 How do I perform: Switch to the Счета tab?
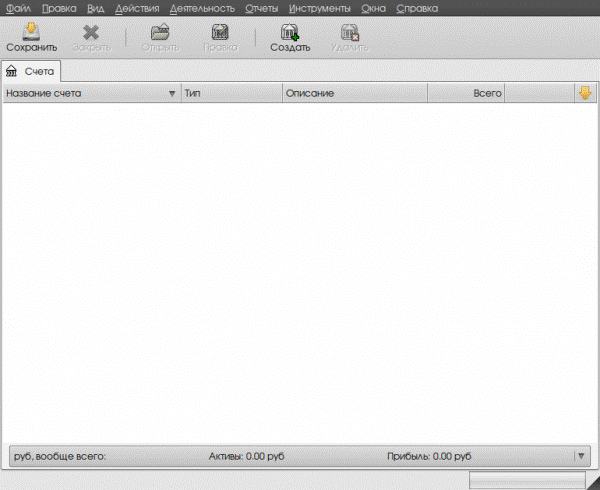point(31,71)
